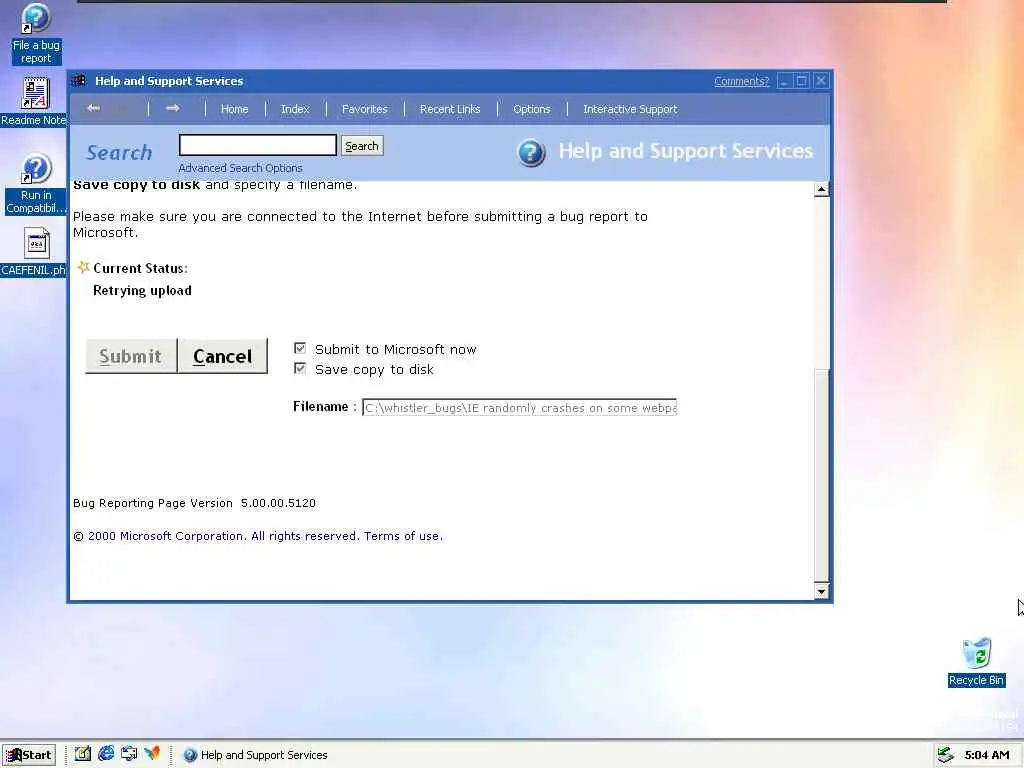1024x768 pixels.
Task: Click the Submit button
Action: pyautogui.click(x=131, y=356)
